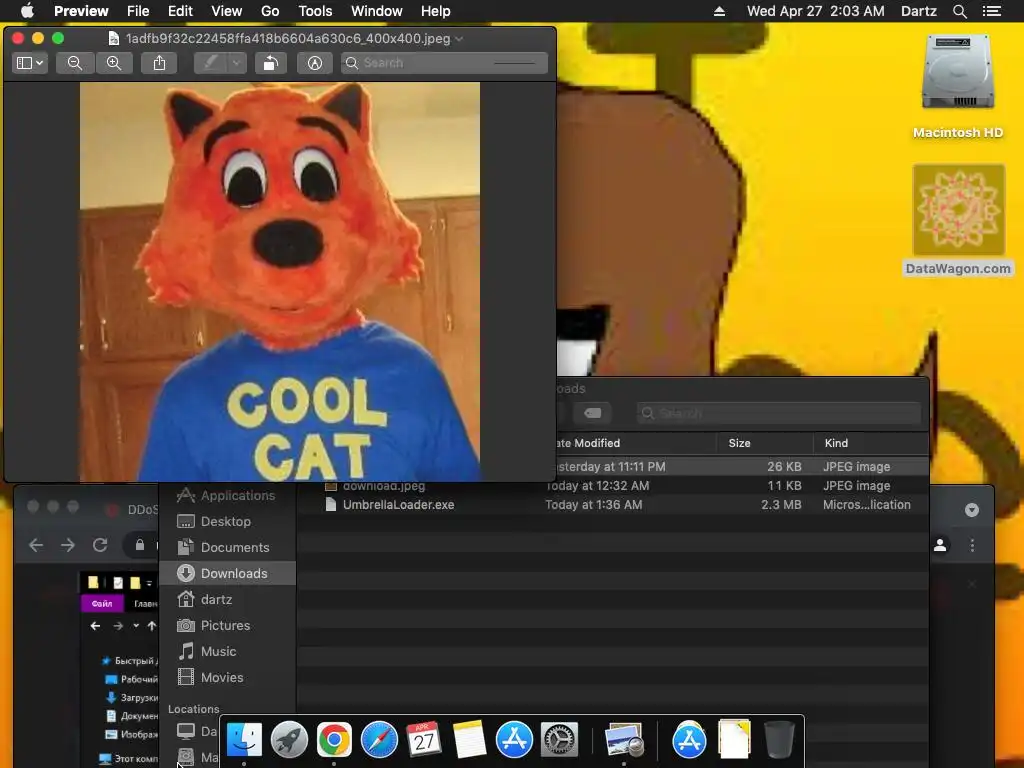Go forward in the Chrome window
The image size is (1024, 768).
pos(68,545)
